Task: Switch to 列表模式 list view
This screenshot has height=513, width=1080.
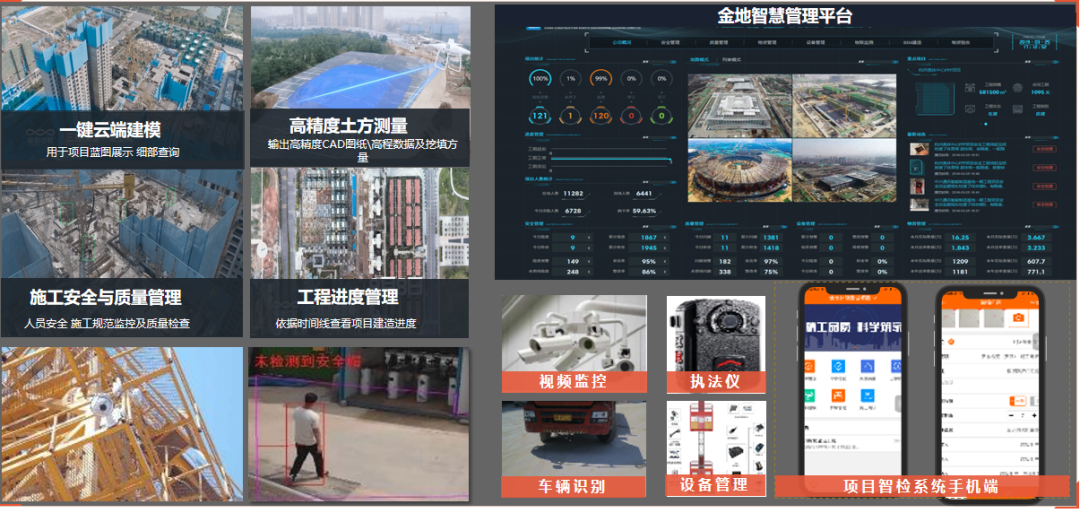Action: [x=731, y=60]
